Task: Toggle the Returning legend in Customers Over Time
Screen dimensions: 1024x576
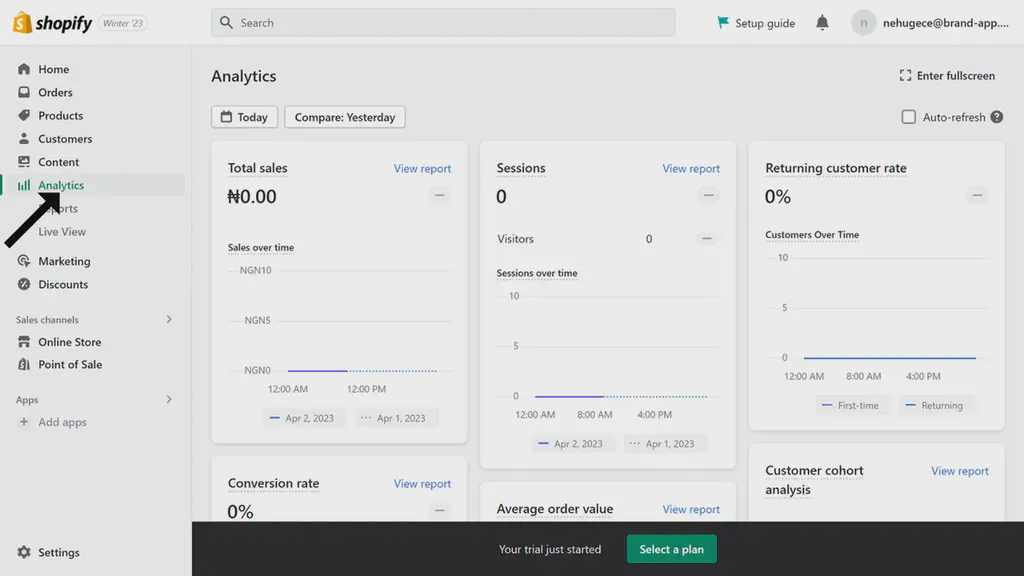Action: click(937, 405)
